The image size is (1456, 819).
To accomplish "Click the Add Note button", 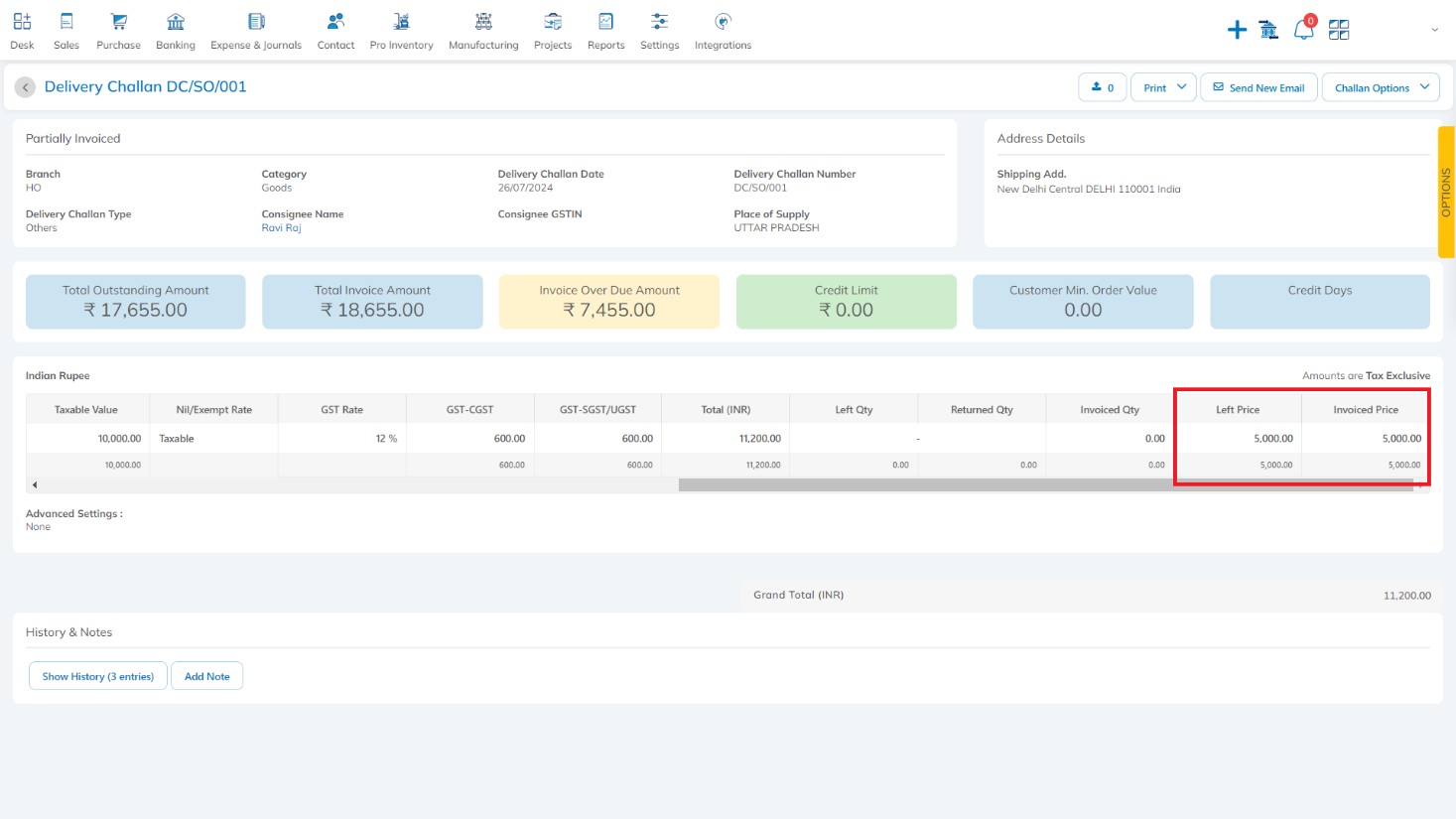I will coord(206,676).
